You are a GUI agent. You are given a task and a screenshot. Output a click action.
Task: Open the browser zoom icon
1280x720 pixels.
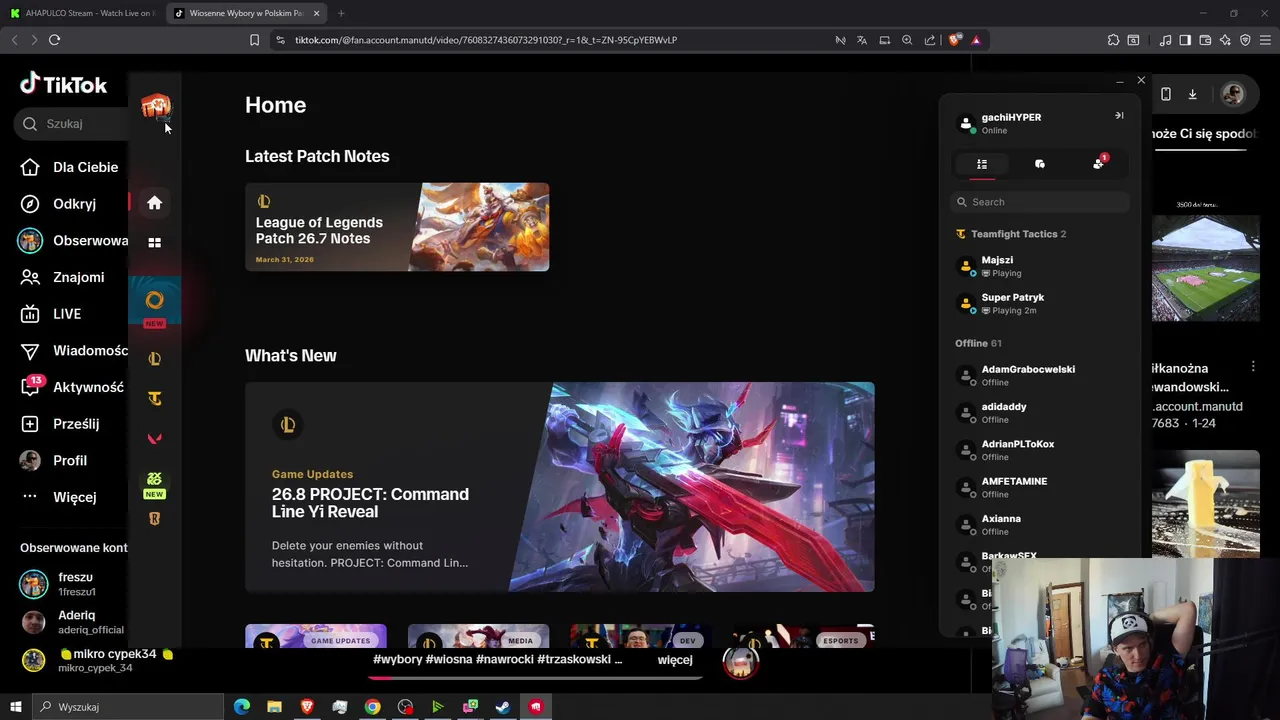pyautogui.click(x=907, y=40)
